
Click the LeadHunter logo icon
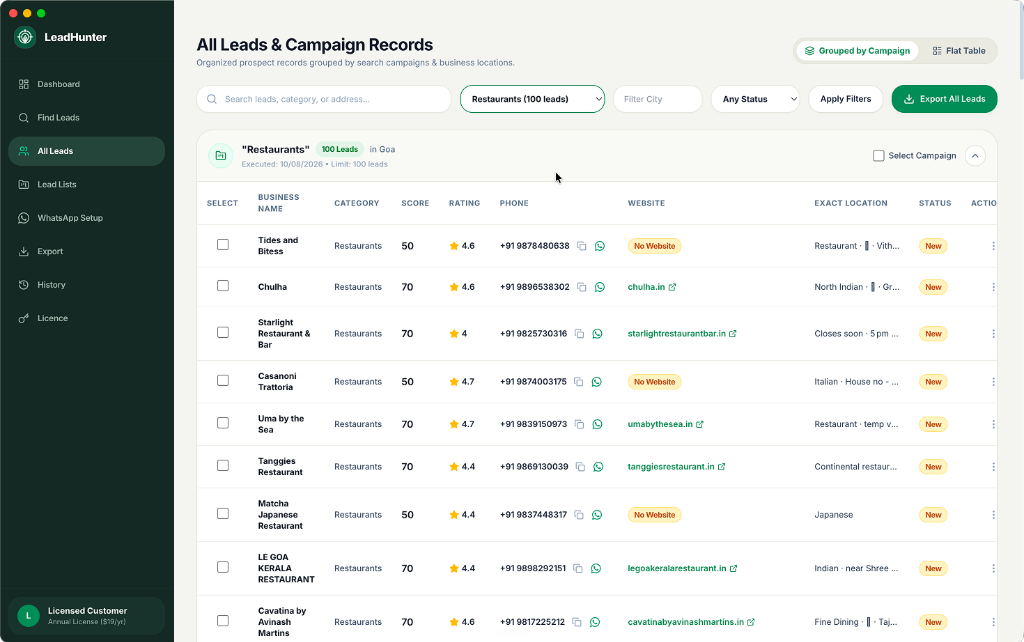(x=25, y=37)
